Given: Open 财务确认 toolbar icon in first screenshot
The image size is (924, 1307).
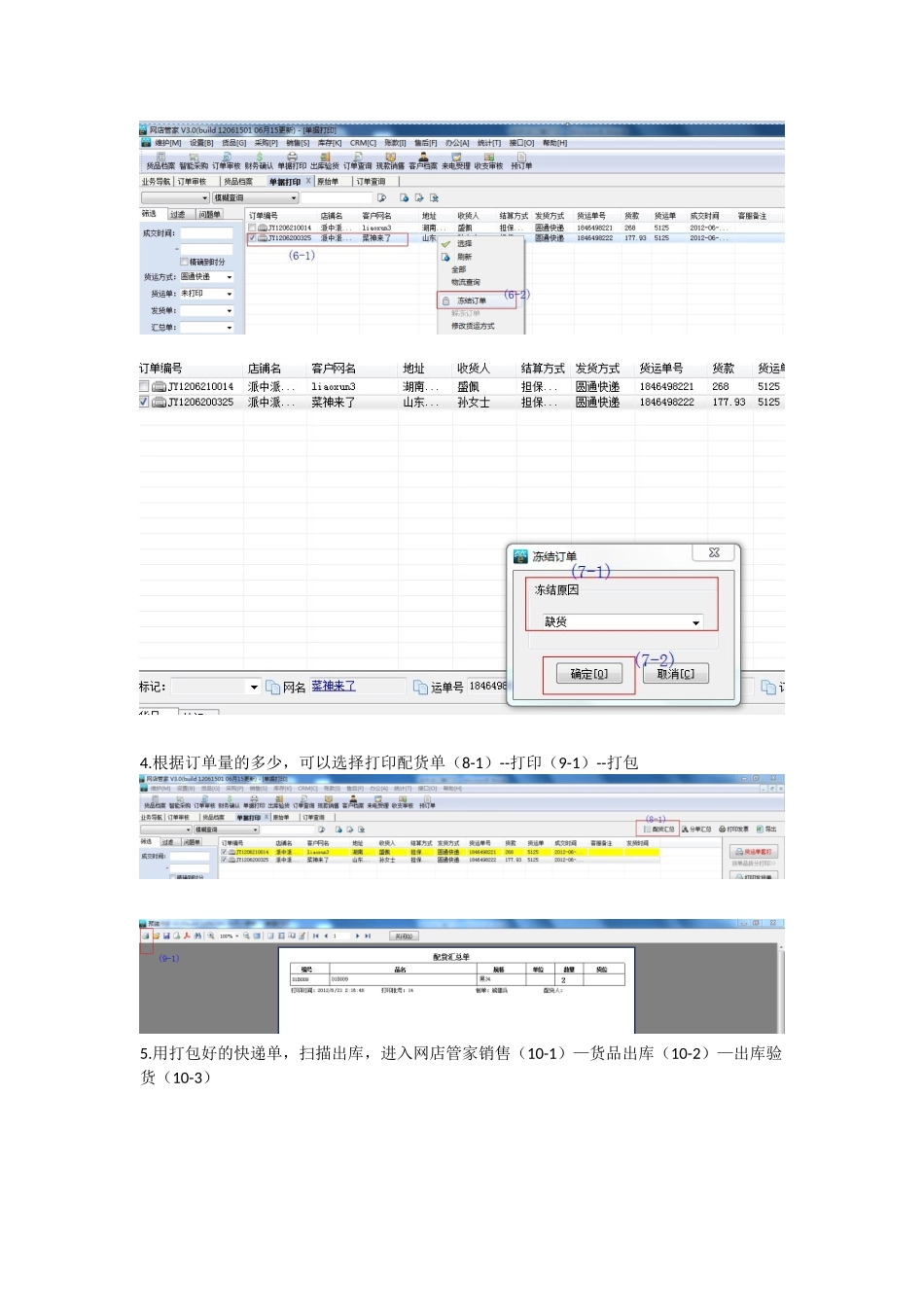Looking at the screenshot, I should click(x=260, y=157).
